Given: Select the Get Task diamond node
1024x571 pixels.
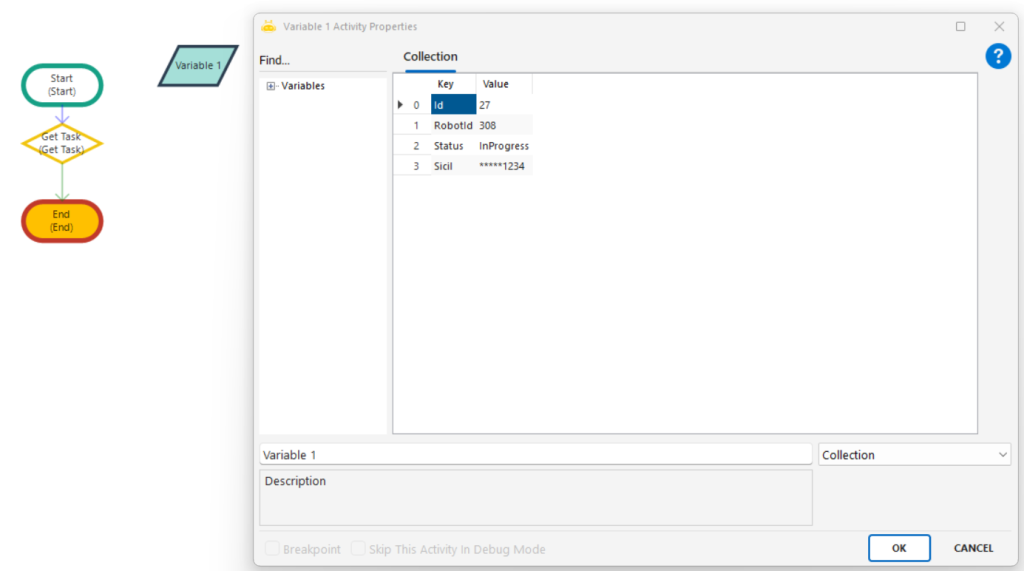Looking at the screenshot, I should click(62, 143).
